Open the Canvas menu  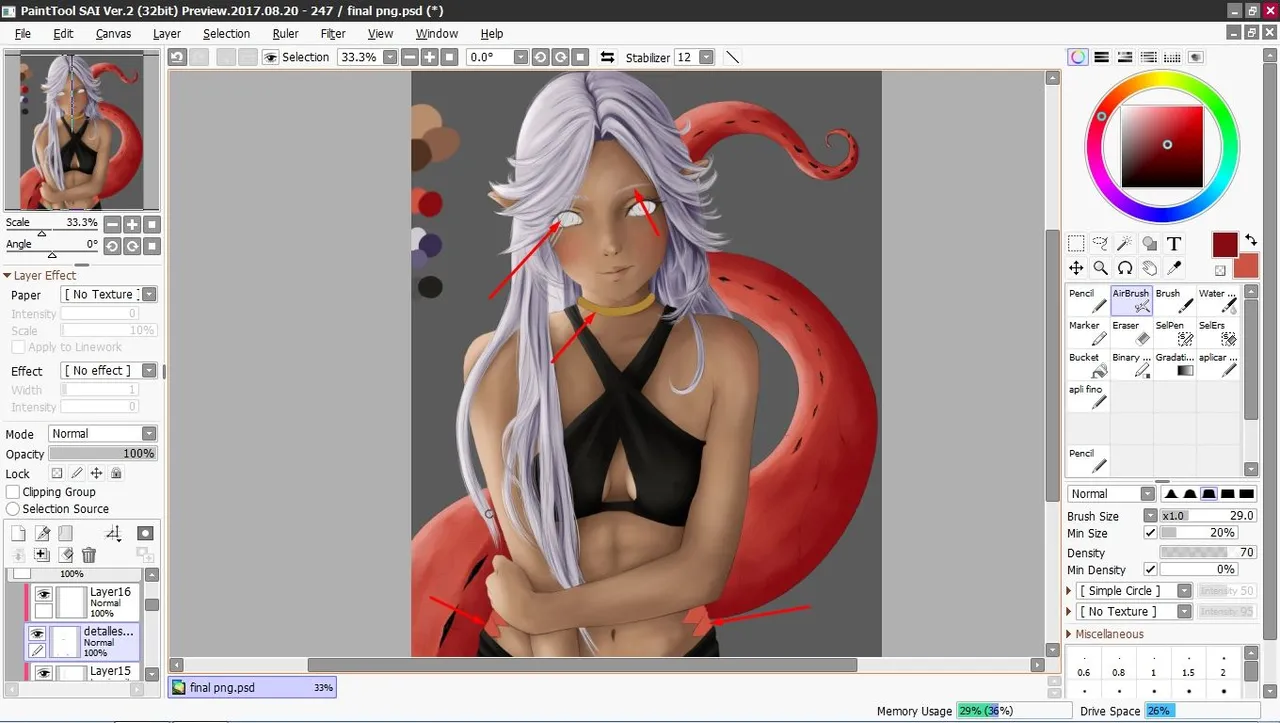[113, 34]
